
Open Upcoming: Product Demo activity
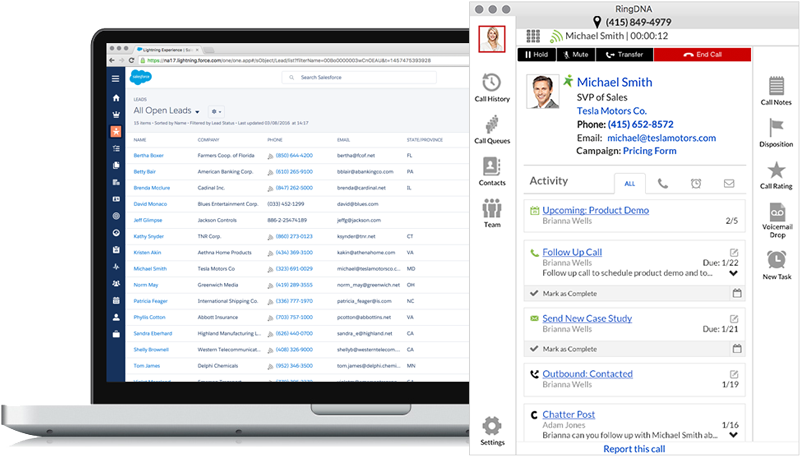[x=595, y=210]
